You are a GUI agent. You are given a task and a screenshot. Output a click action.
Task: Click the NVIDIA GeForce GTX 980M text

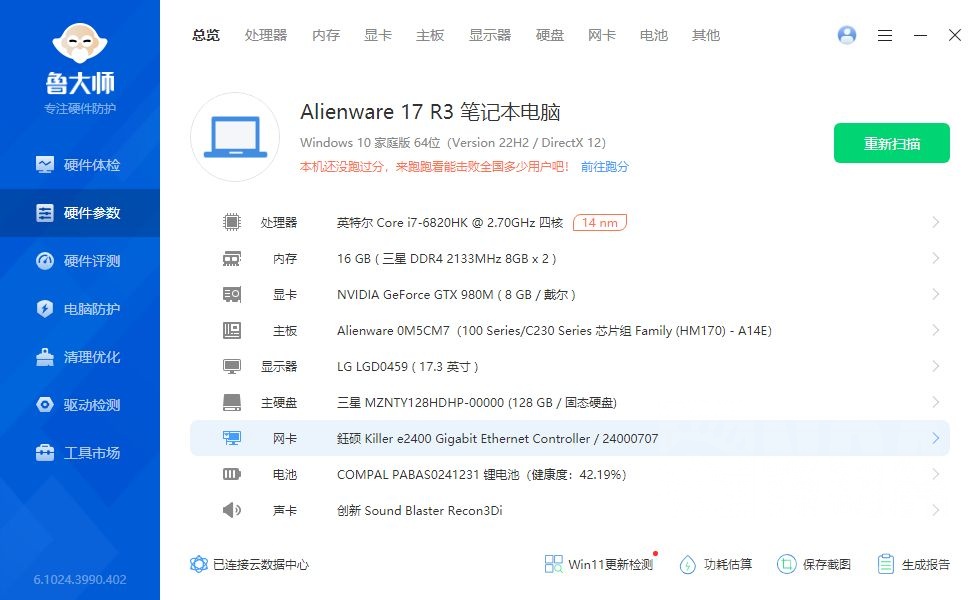point(456,294)
